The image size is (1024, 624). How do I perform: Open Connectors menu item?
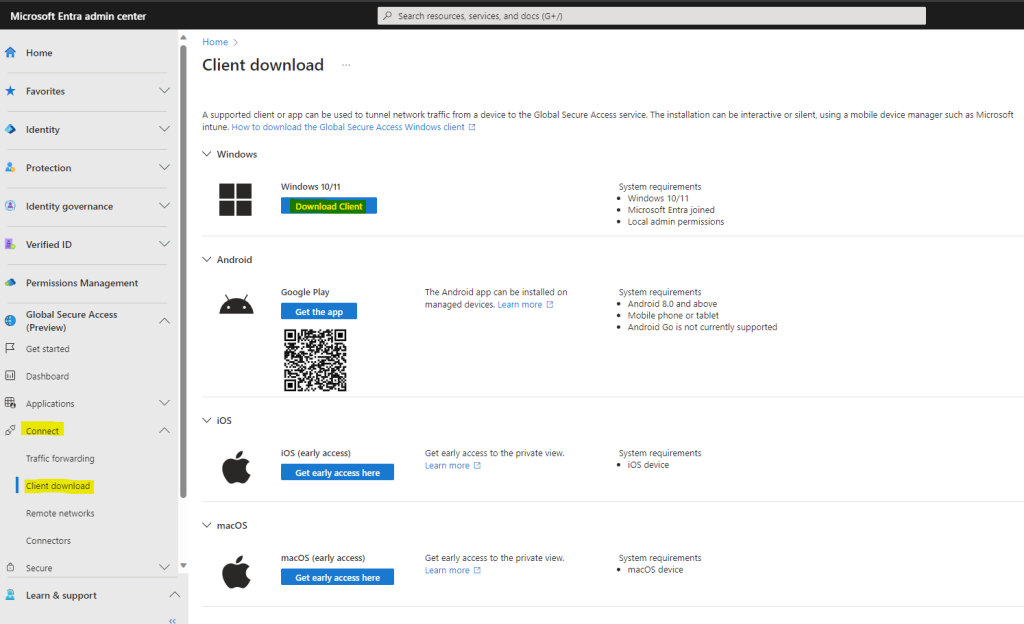(48, 540)
